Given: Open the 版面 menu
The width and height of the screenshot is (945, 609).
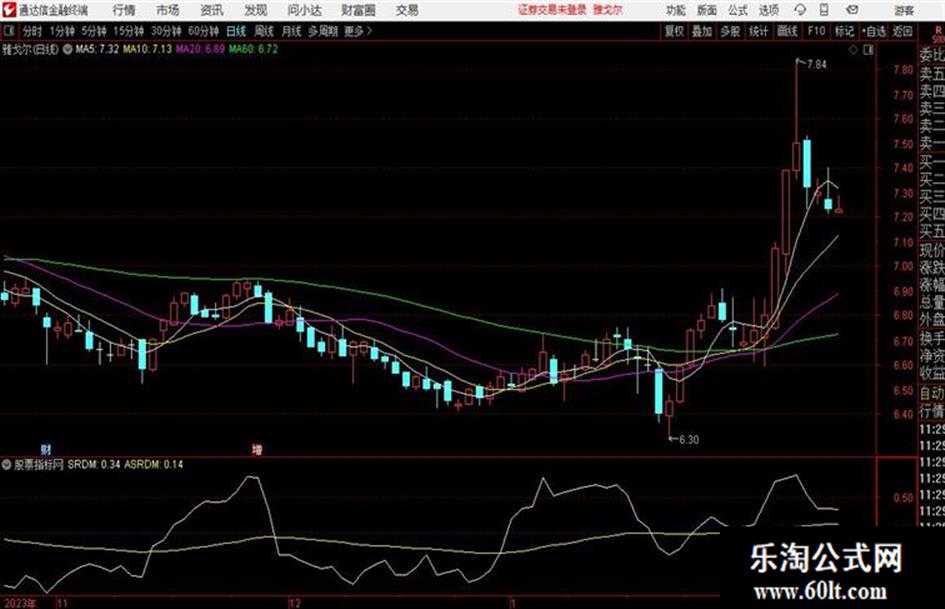Looking at the screenshot, I should pos(707,10).
